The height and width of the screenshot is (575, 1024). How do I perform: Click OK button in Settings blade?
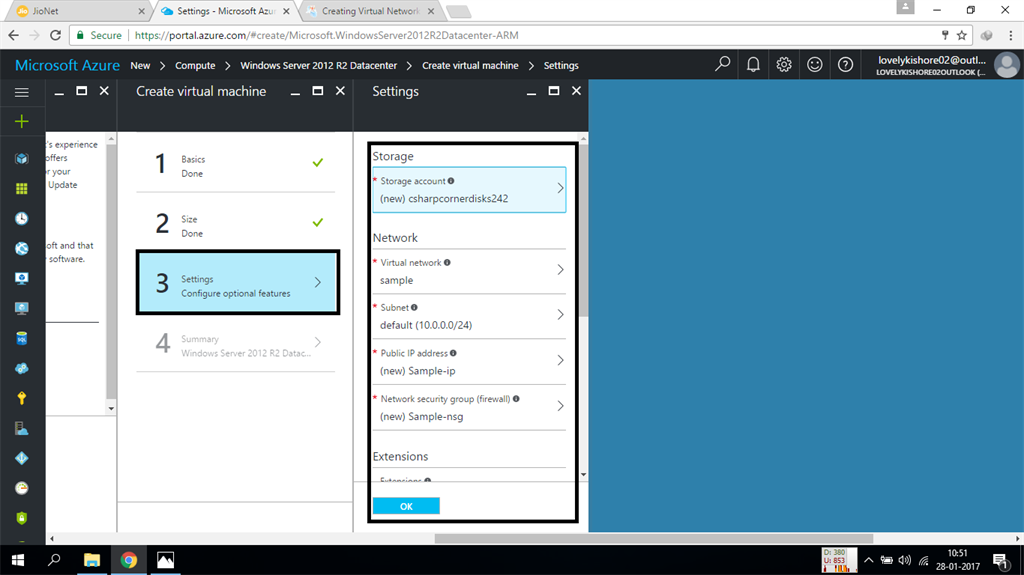tap(406, 506)
